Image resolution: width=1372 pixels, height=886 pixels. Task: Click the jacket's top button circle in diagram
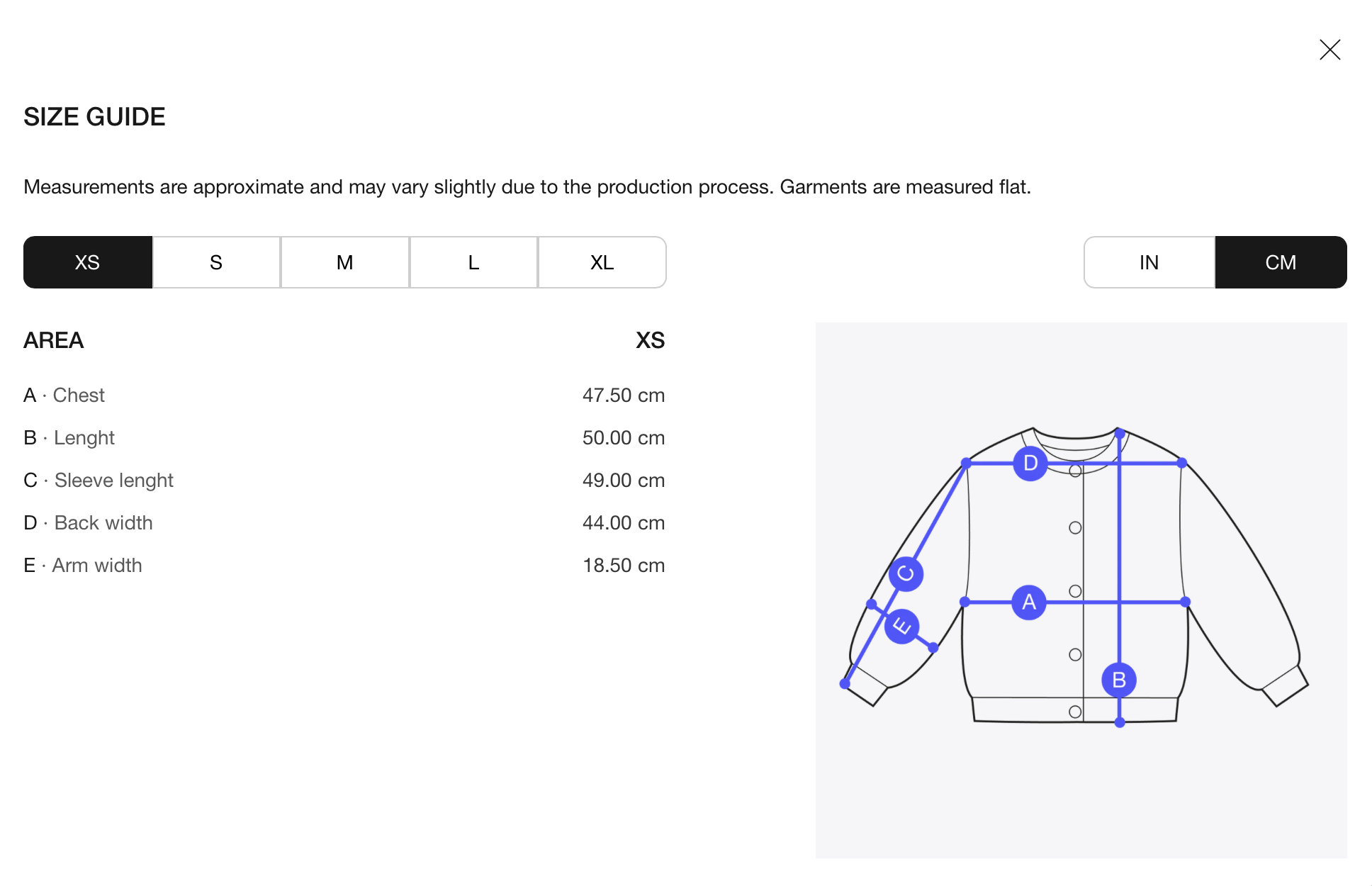pyautogui.click(x=1075, y=471)
